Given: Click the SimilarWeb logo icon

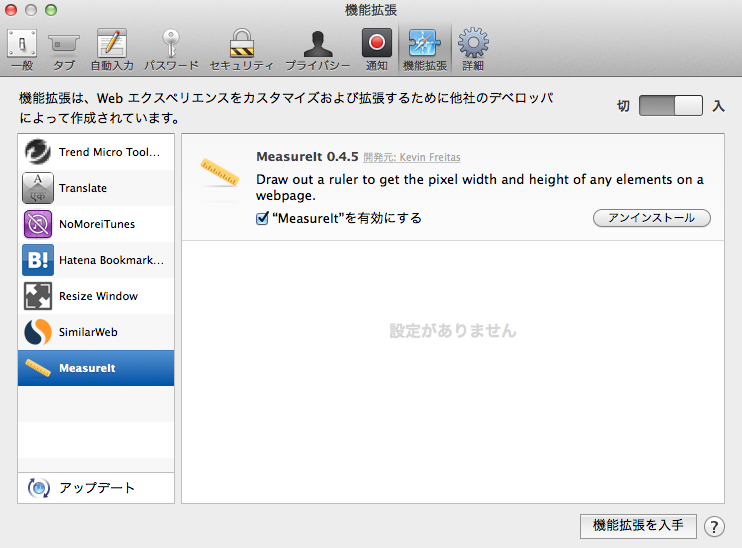Looking at the screenshot, I should [38, 332].
